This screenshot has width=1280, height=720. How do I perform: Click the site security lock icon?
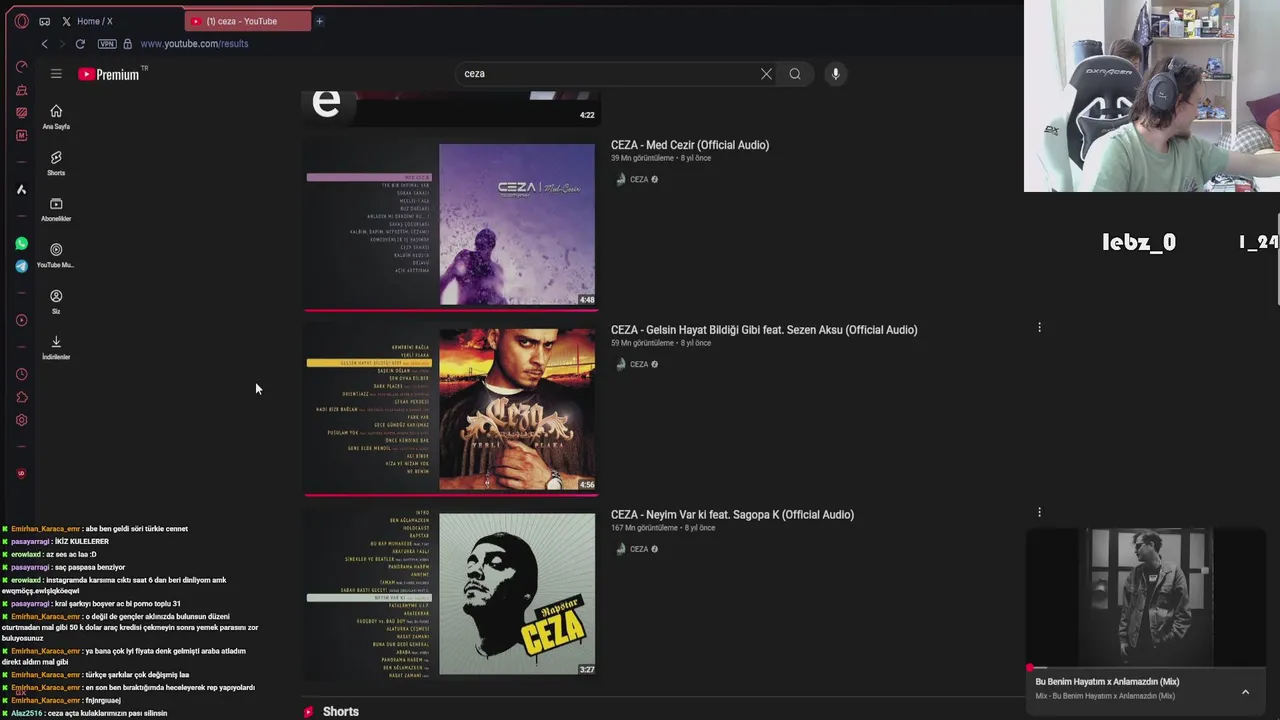pos(127,44)
